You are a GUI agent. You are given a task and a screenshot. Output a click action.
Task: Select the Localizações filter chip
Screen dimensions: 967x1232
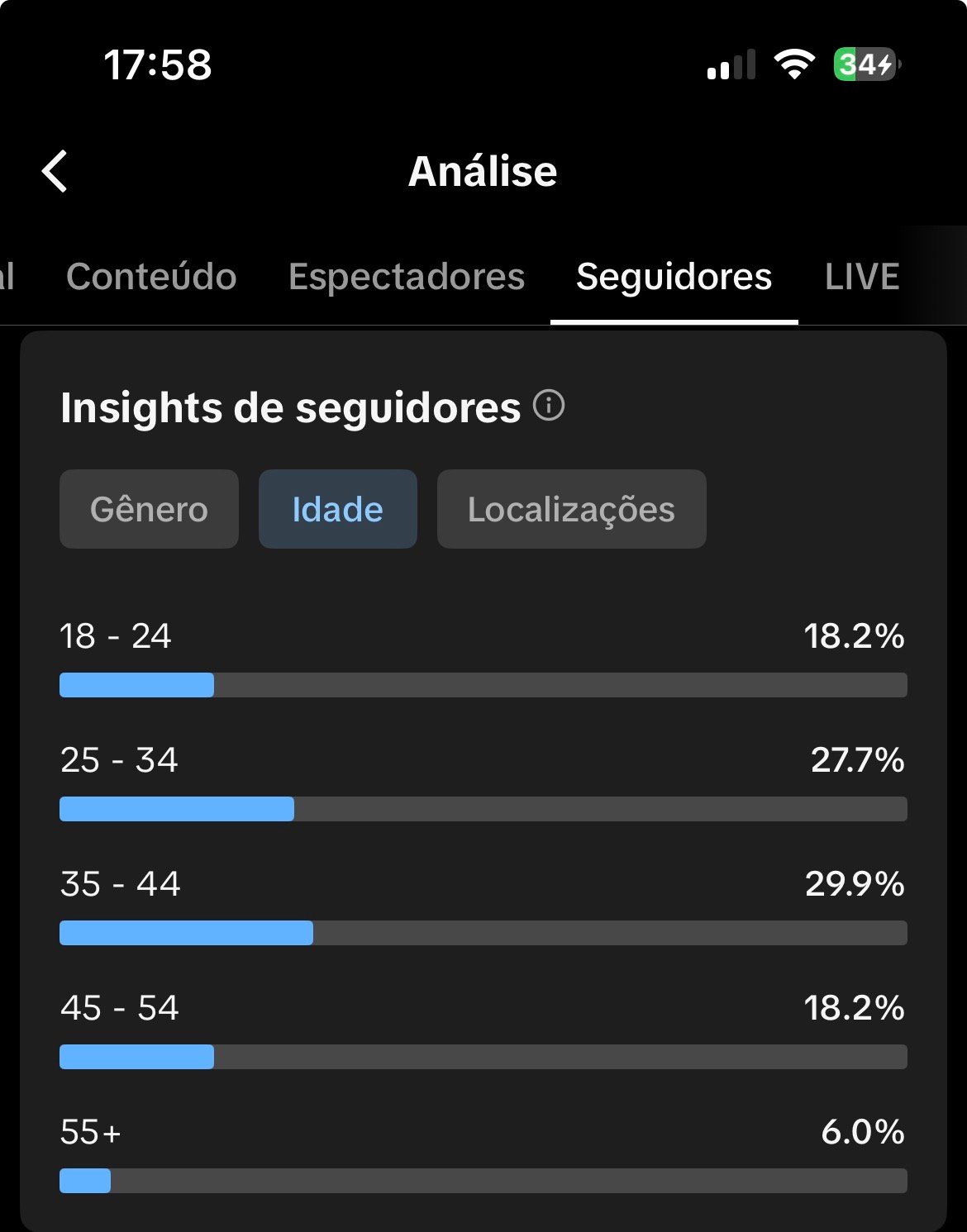pyautogui.click(x=572, y=509)
